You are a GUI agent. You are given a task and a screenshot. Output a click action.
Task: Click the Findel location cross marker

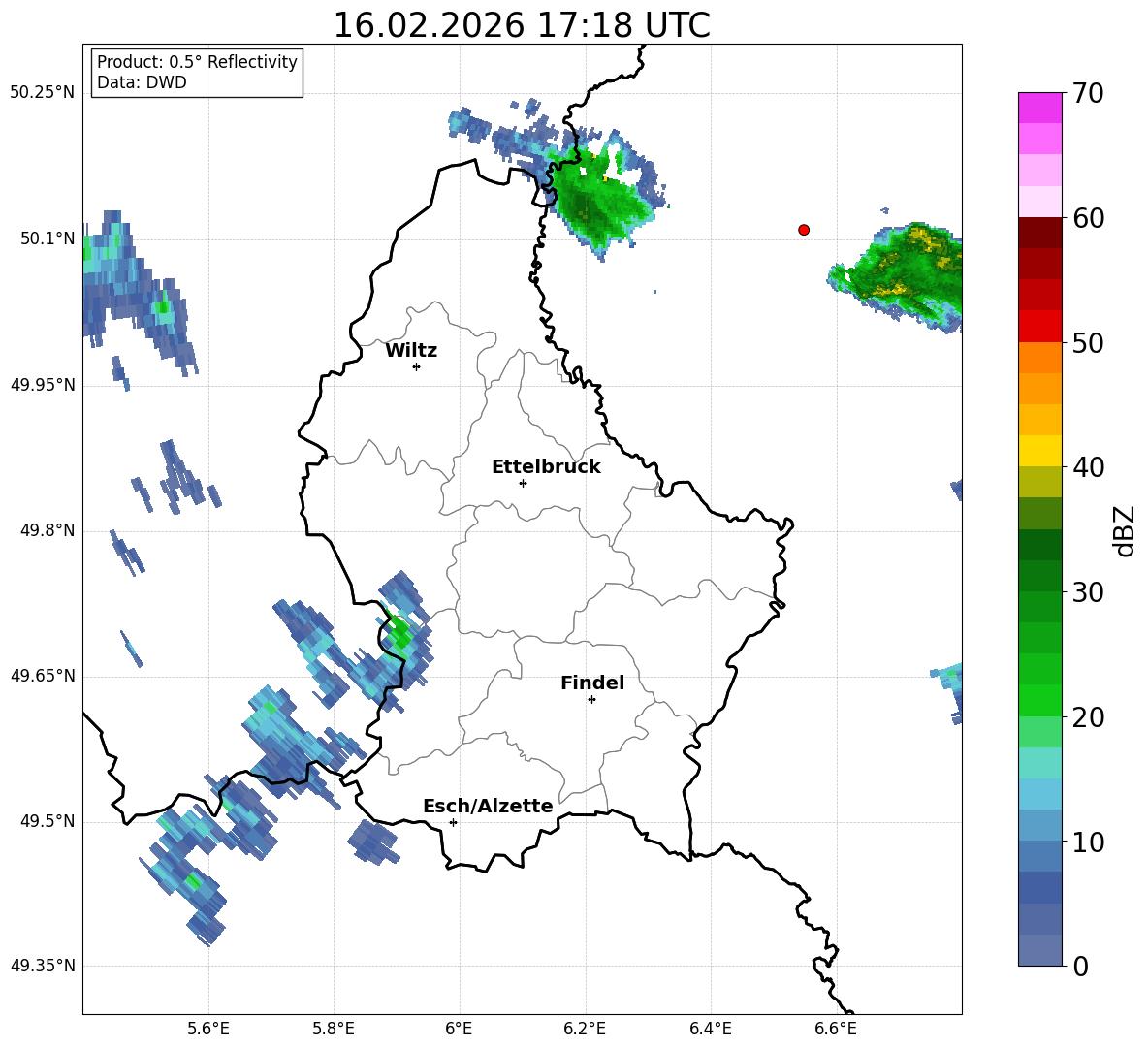point(591,700)
